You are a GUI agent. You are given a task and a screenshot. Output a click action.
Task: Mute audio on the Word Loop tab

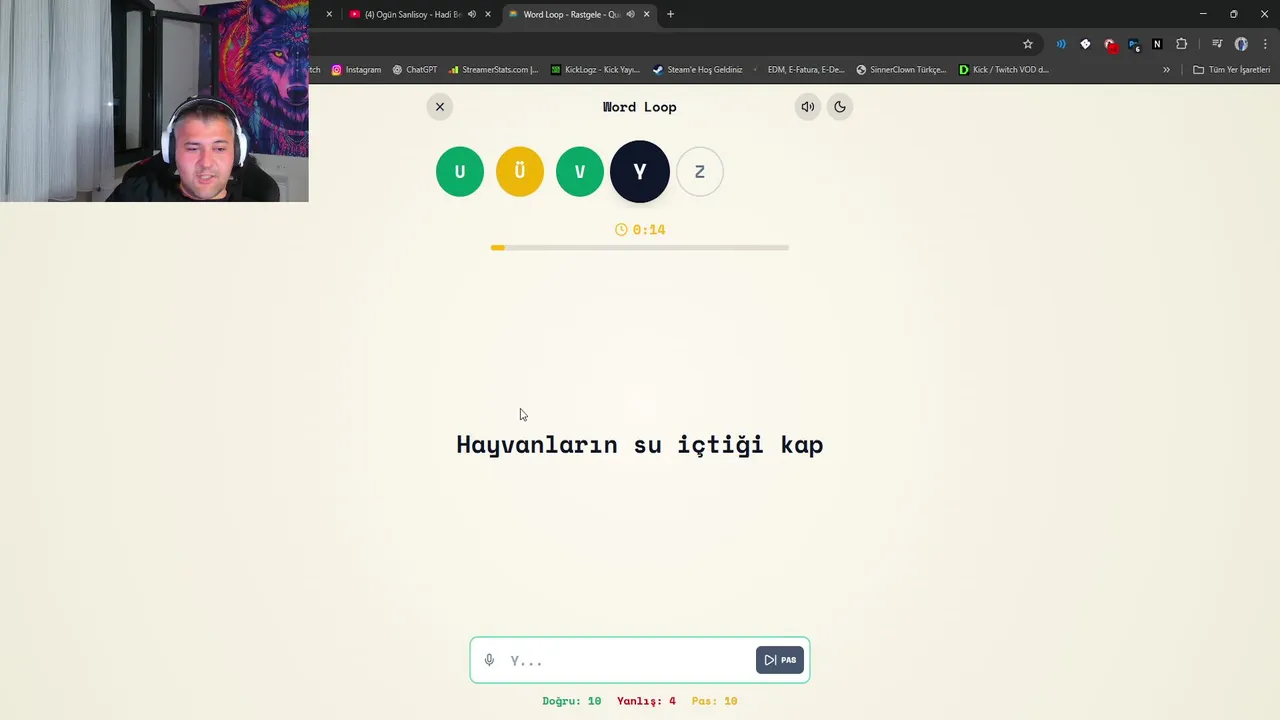point(630,14)
